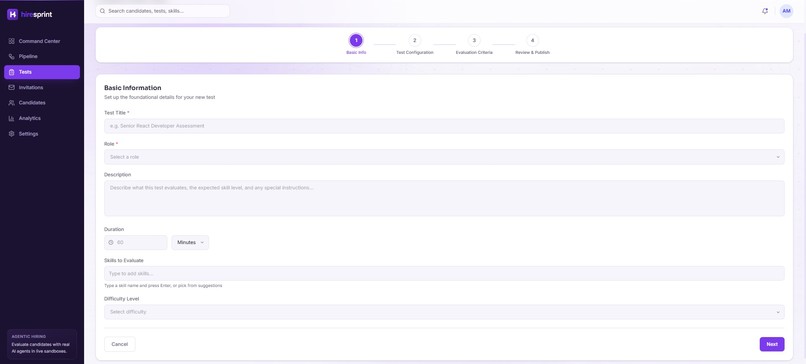This screenshot has width=806, height=364.
Task: Click the Pipeline sidebar icon
Action: [x=12, y=57]
